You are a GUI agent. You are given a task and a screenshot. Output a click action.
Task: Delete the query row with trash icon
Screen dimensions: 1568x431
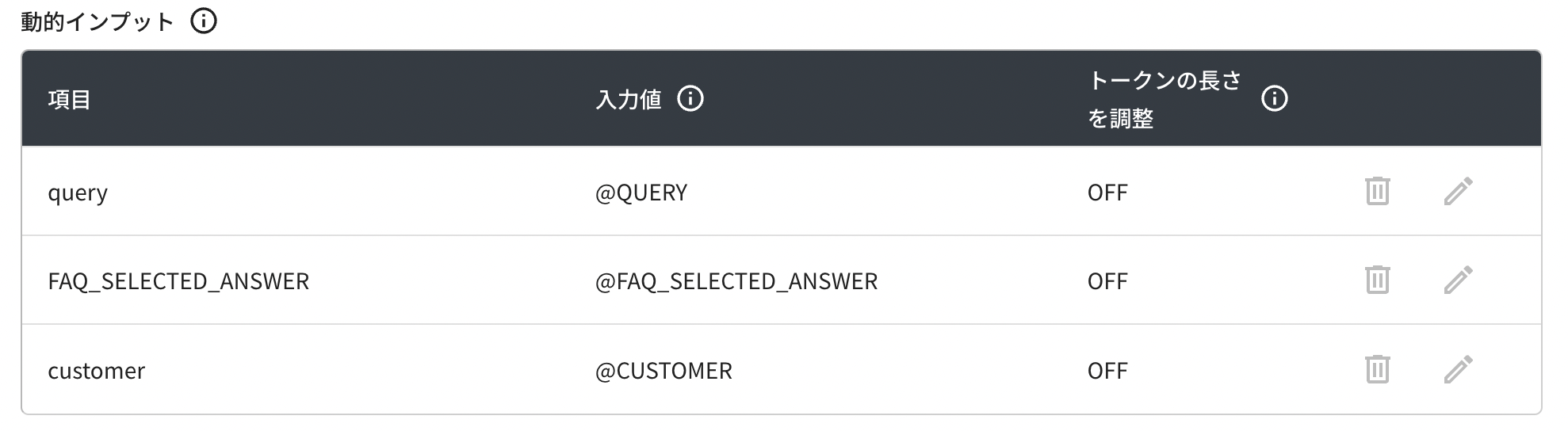click(x=1377, y=191)
